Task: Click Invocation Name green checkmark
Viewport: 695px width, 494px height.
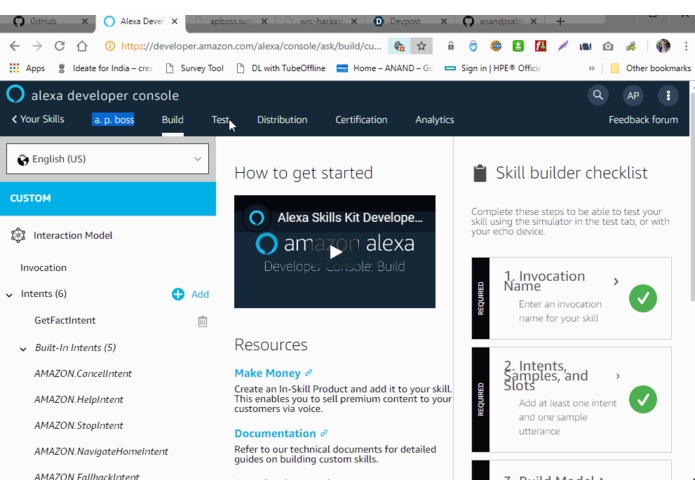Action: (x=643, y=298)
